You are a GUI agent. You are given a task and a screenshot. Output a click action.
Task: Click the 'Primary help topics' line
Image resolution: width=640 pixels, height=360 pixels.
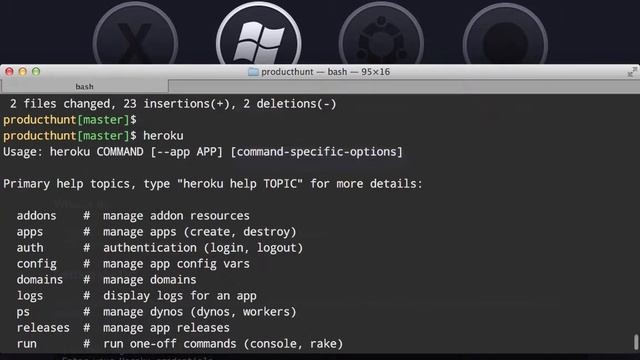click(x=213, y=184)
